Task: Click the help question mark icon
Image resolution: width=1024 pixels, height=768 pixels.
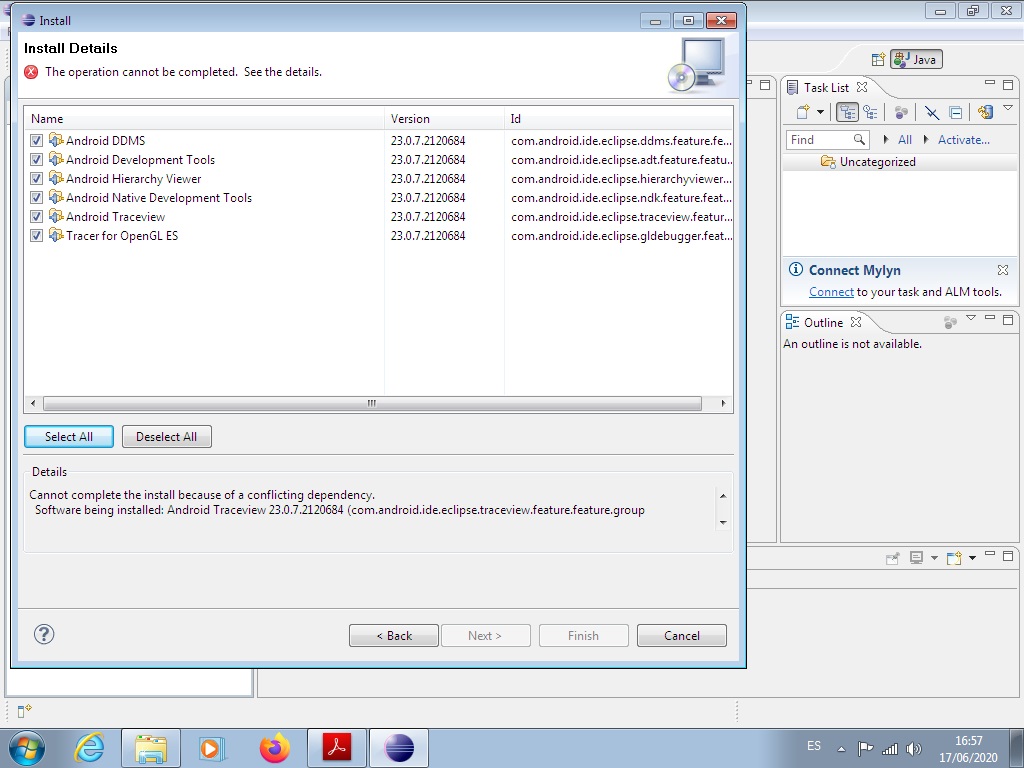Action: 44,634
